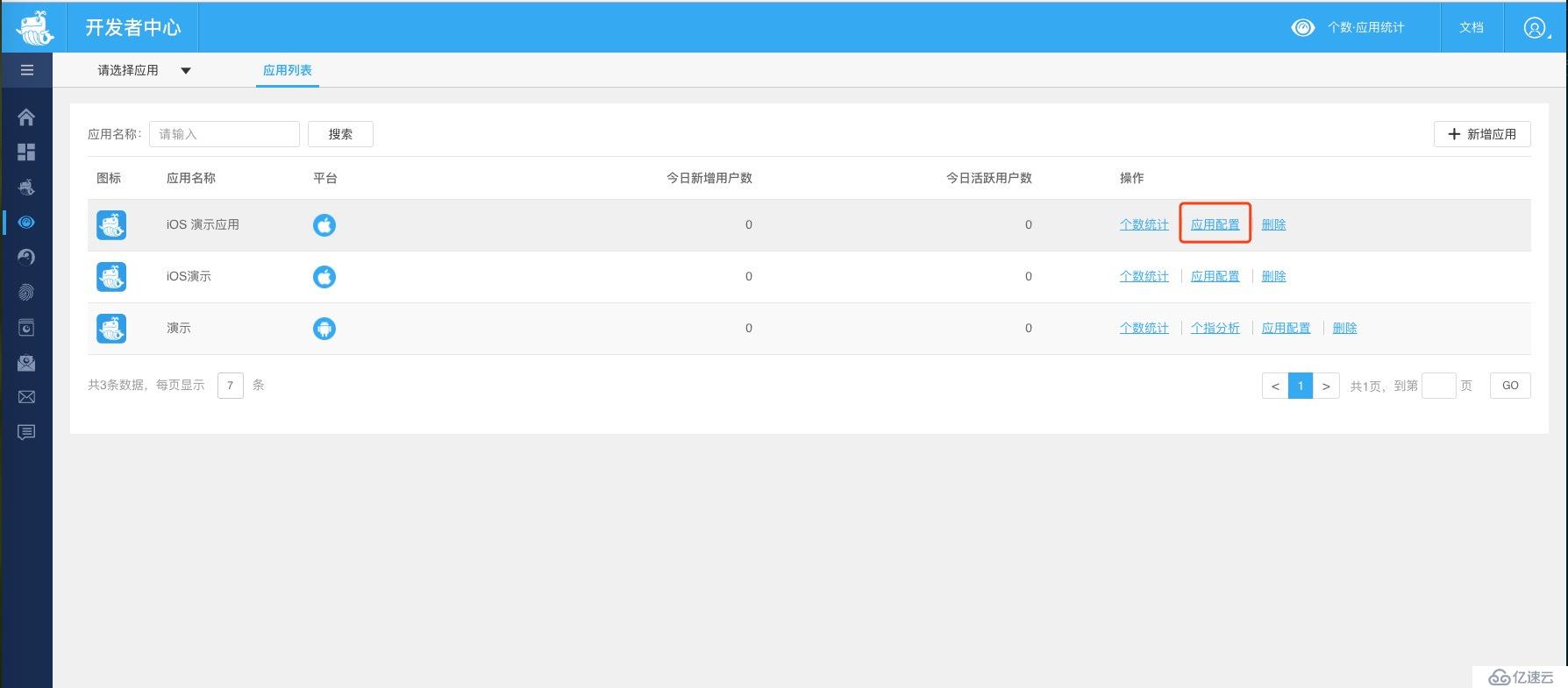This screenshot has width=1568, height=688.
Task: Open the fingerprint icon in sidebar
Action: pos(26,292)
